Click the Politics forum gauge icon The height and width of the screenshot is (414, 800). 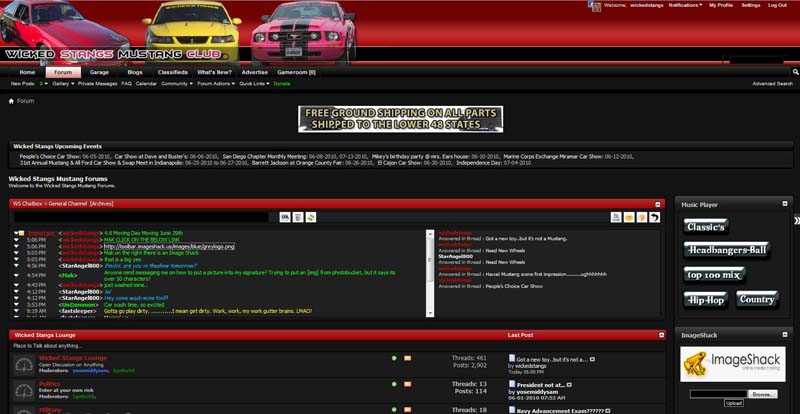pos(23,391)
